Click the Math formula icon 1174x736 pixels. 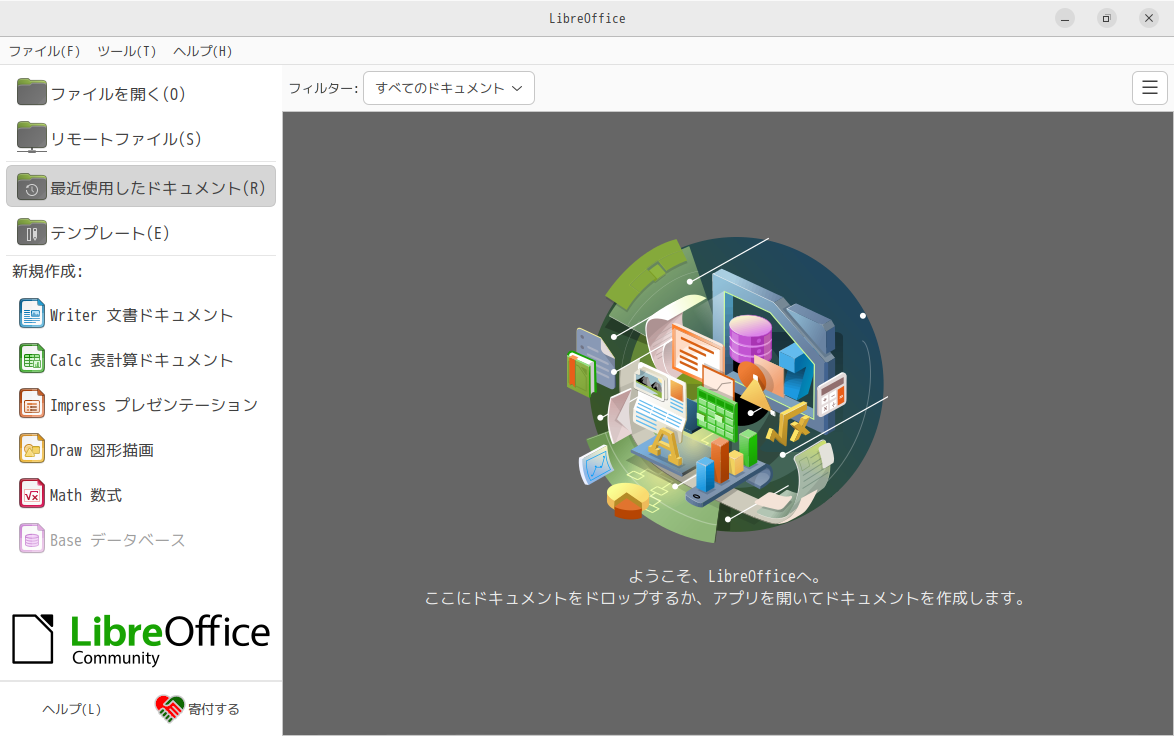32,494
